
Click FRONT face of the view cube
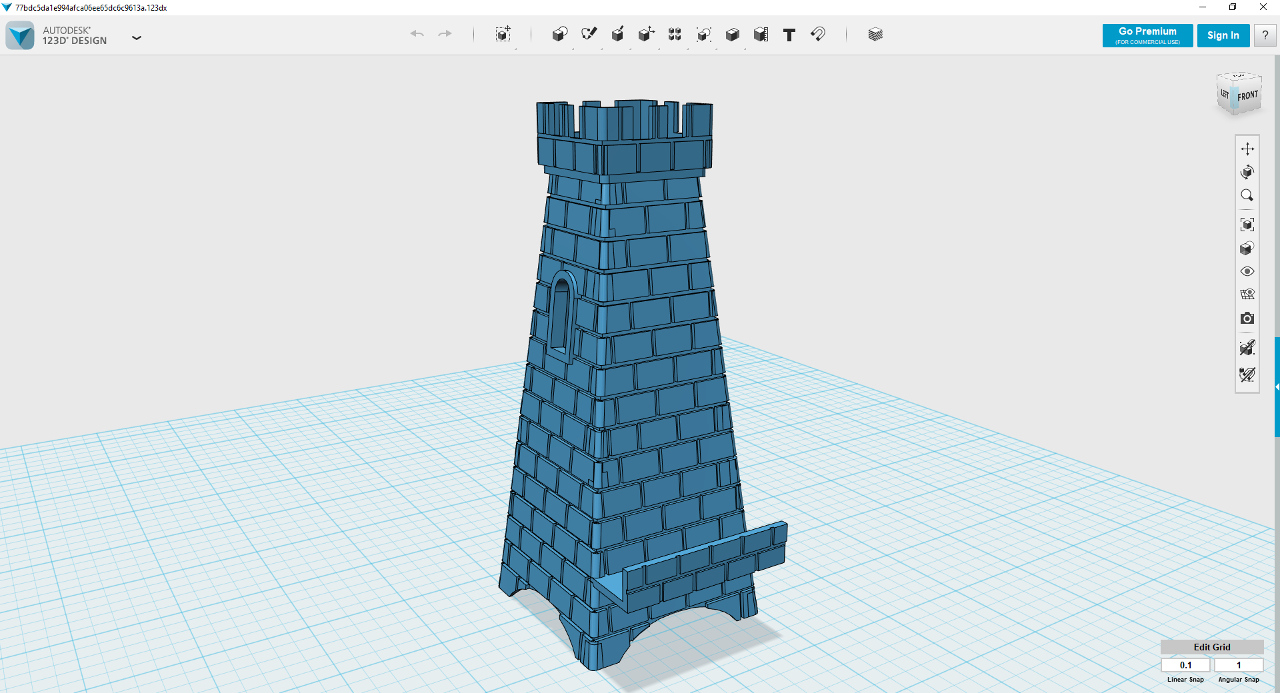click(x=1248, y=96)
